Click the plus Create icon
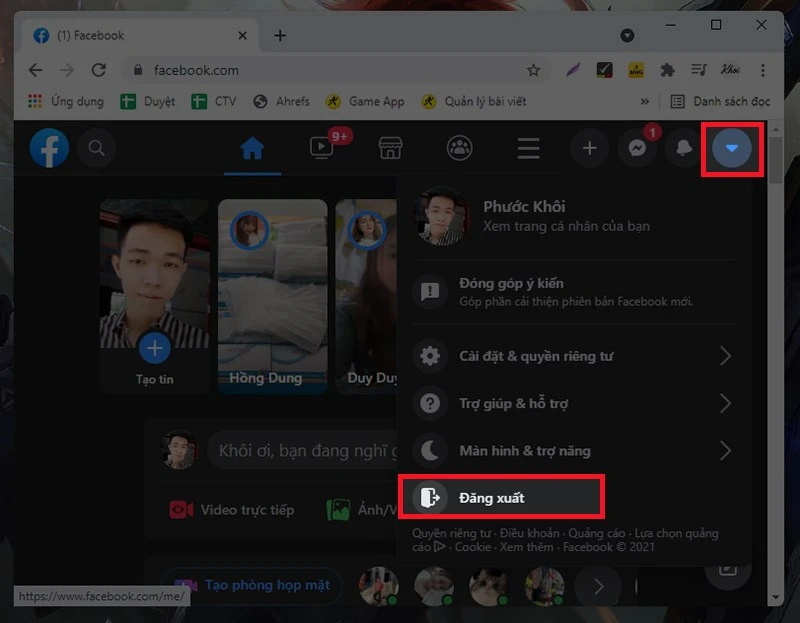The width and height of the screenshot is (800, 623). 589,149
